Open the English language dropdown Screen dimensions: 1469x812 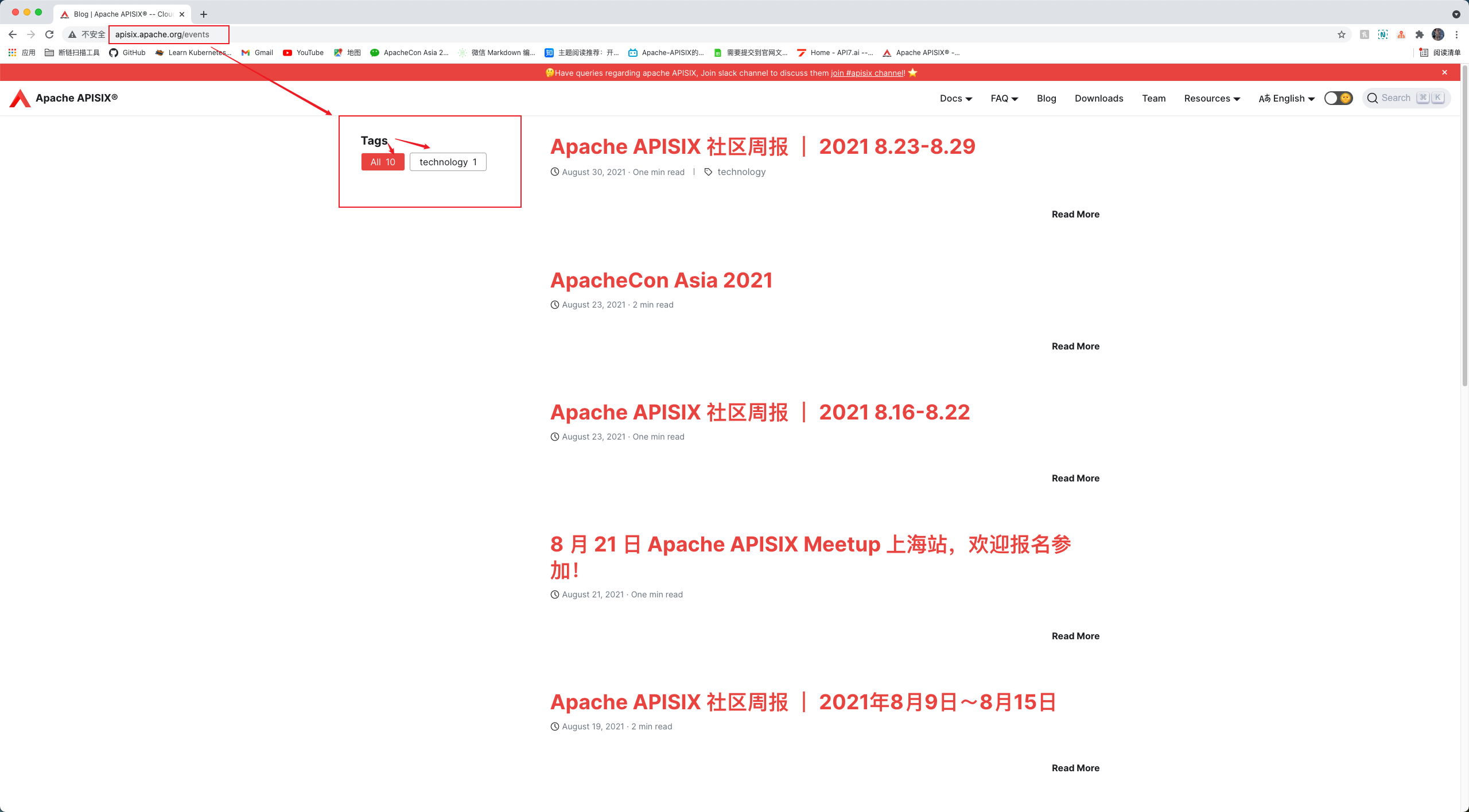1287,98
